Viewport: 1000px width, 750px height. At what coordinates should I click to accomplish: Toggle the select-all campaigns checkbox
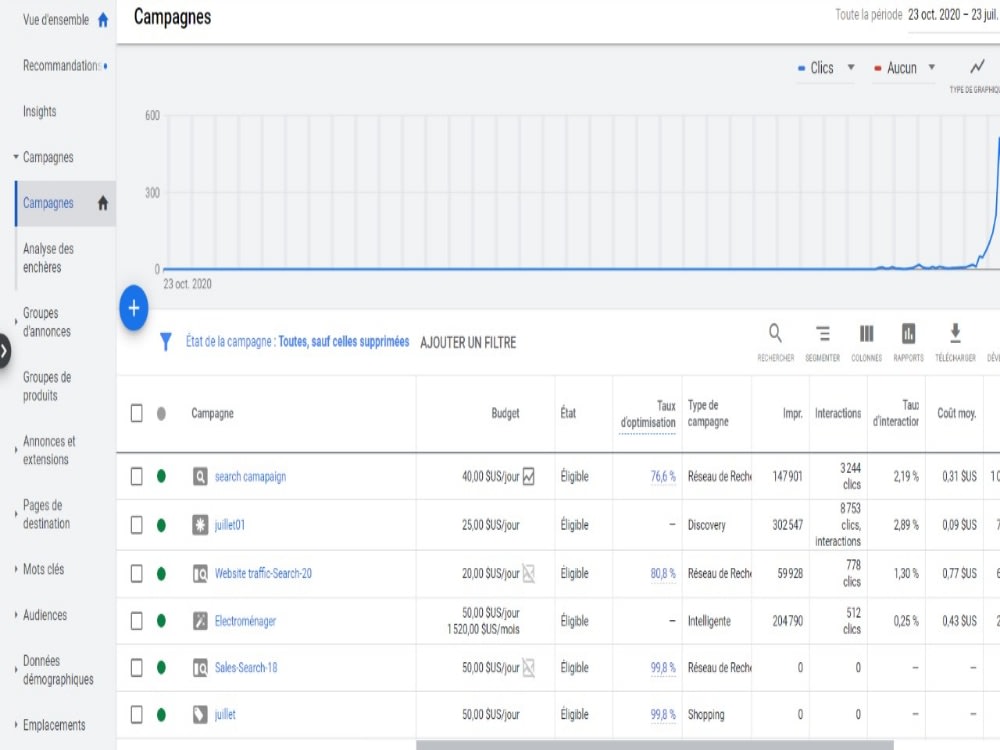pos(136,413)
